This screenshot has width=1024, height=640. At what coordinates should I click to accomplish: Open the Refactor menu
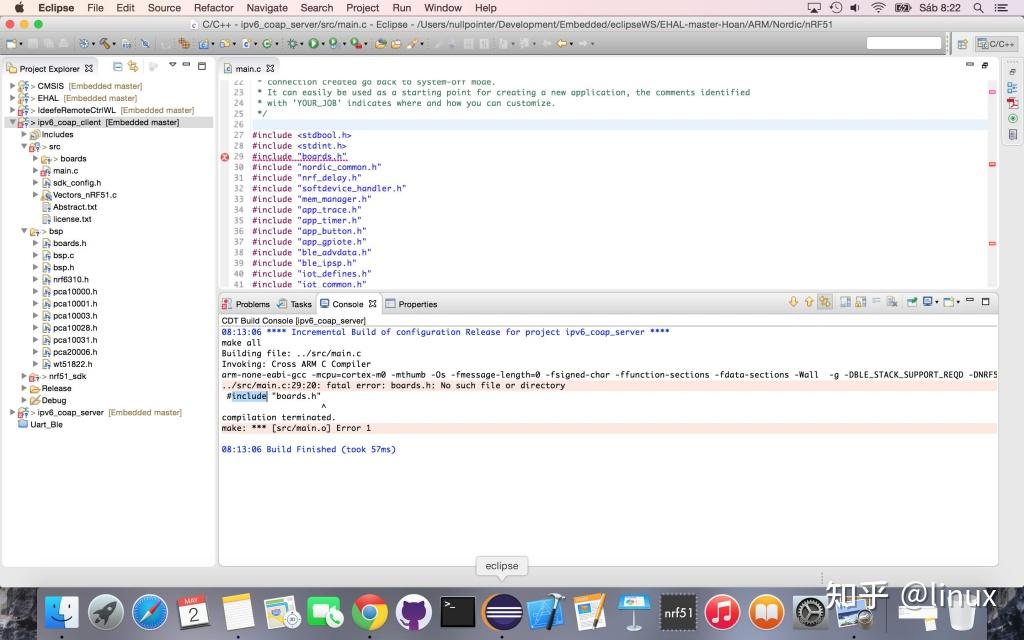coord(214,8)
